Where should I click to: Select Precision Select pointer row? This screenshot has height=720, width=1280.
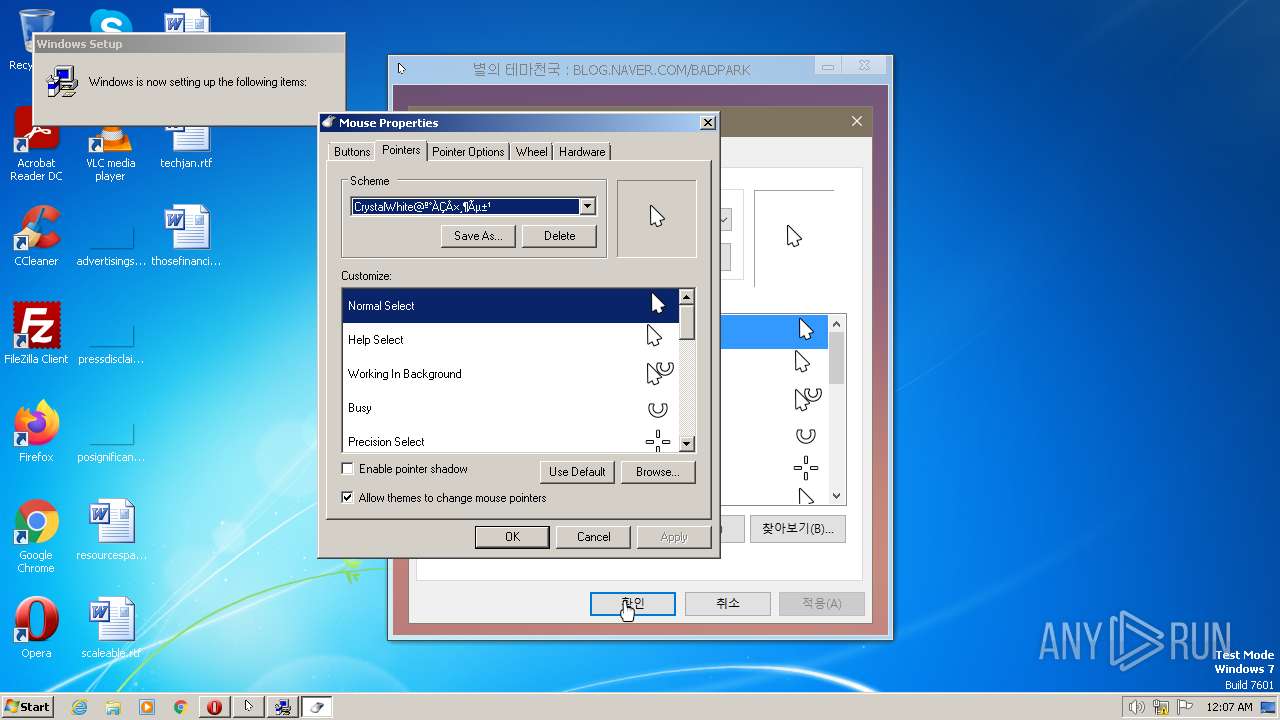510,439
